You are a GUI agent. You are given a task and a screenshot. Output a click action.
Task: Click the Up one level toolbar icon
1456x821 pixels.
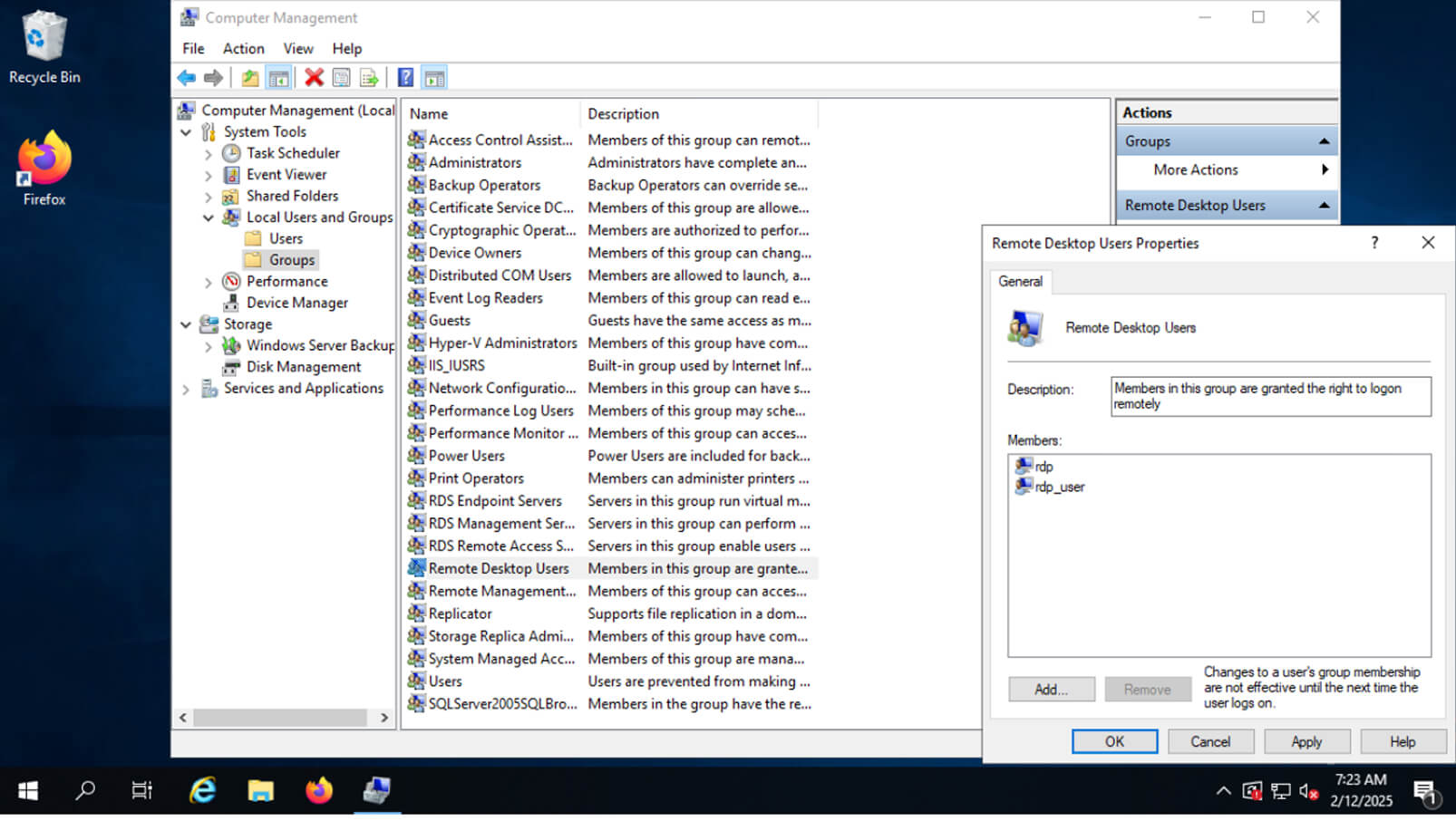250,78
